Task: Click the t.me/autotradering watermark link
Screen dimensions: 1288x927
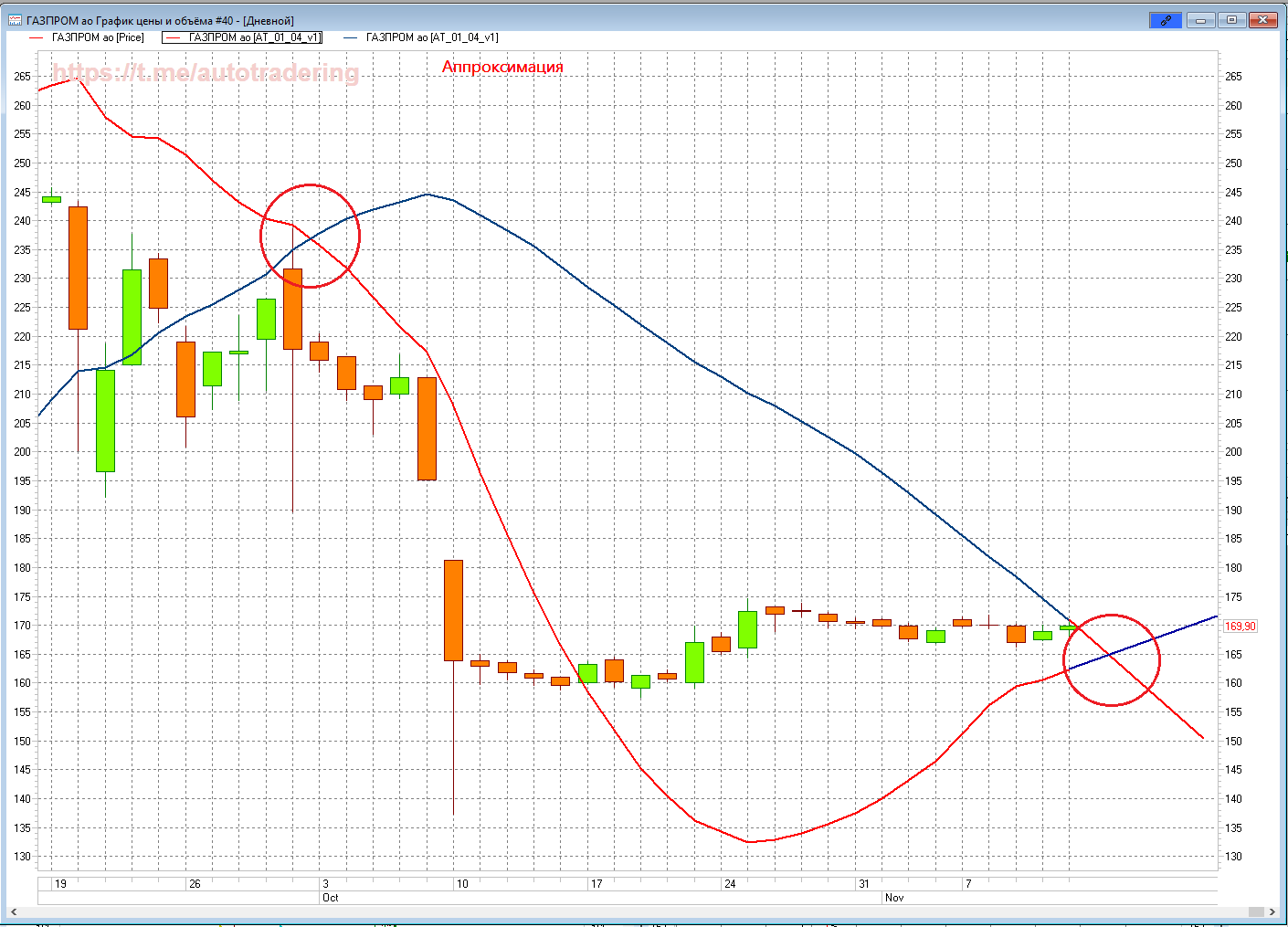Action: [x=206, y=73]
